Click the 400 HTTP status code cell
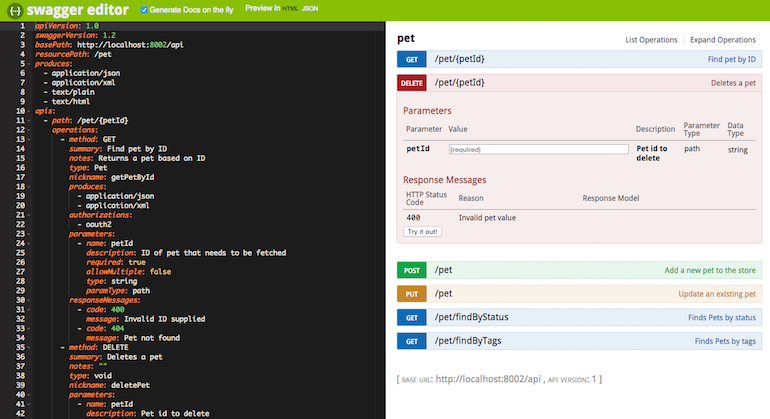The height and width of the screenshot is (419, 770). pyautogui.click(x=413, y=218)
